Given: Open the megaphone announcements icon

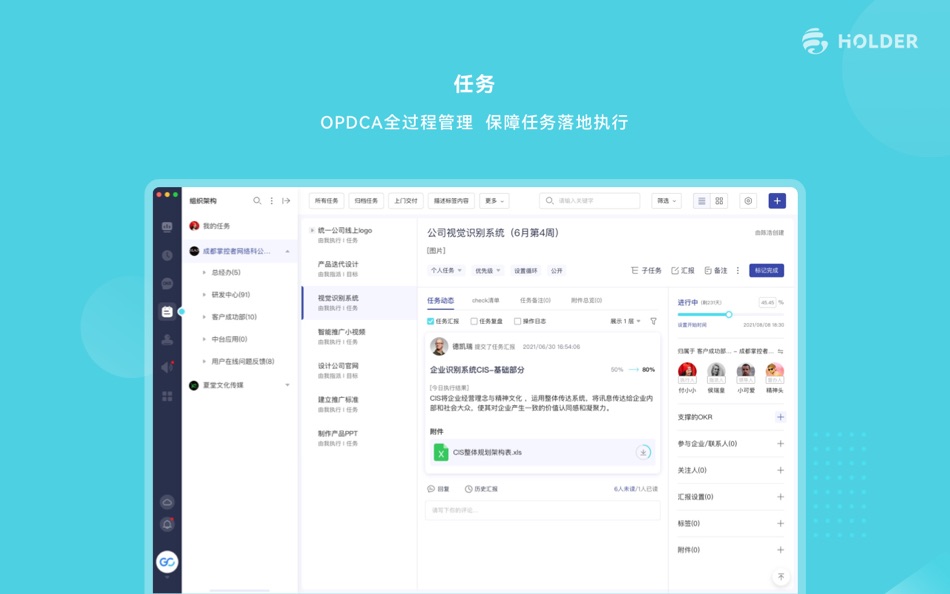Looking at the screenshot, I should 167,367.
